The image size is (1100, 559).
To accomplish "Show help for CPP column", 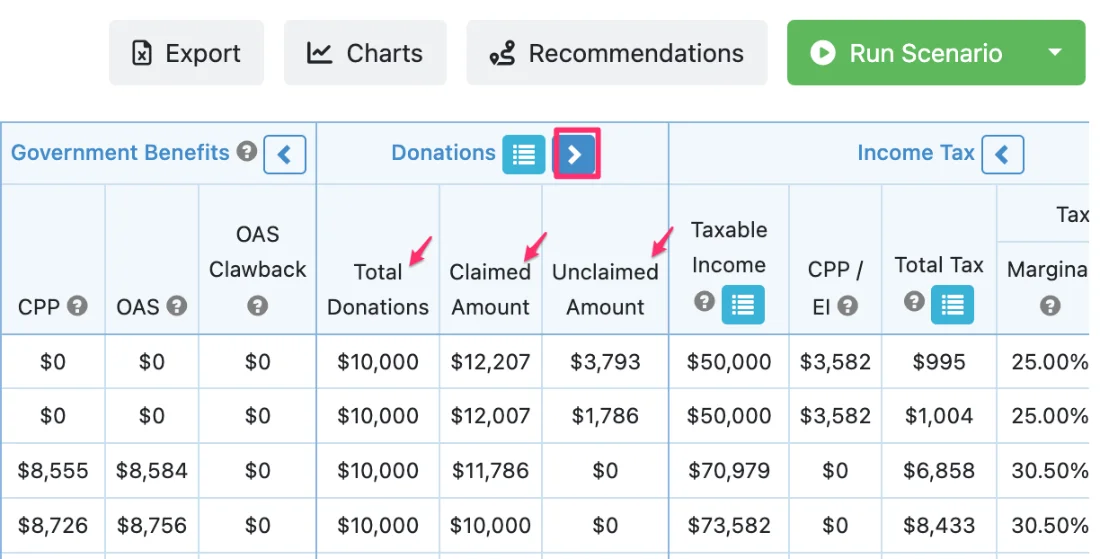I will click(x=77, y=306).
